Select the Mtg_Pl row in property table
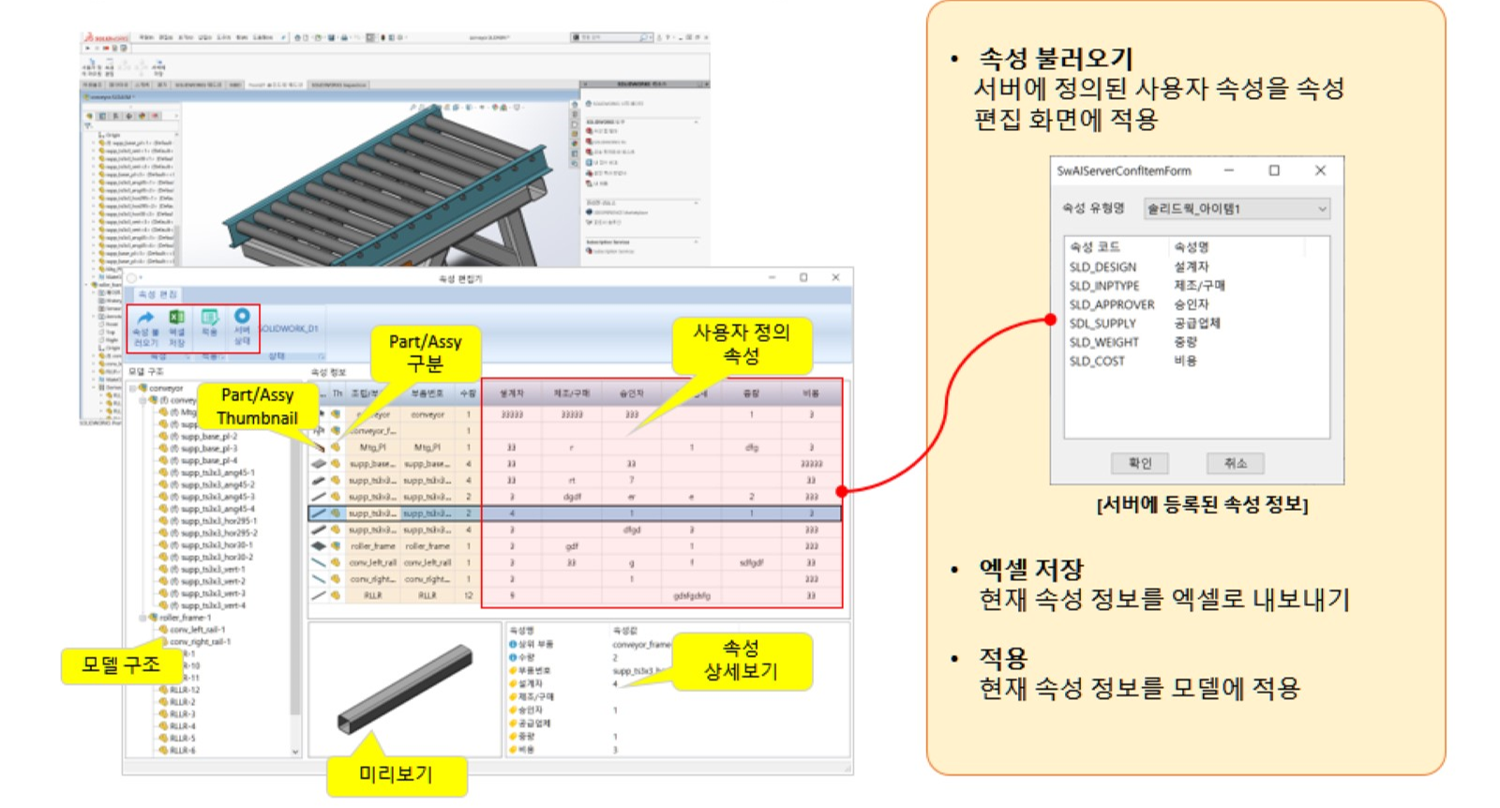 pyautogui.click(x=575, y=448)
